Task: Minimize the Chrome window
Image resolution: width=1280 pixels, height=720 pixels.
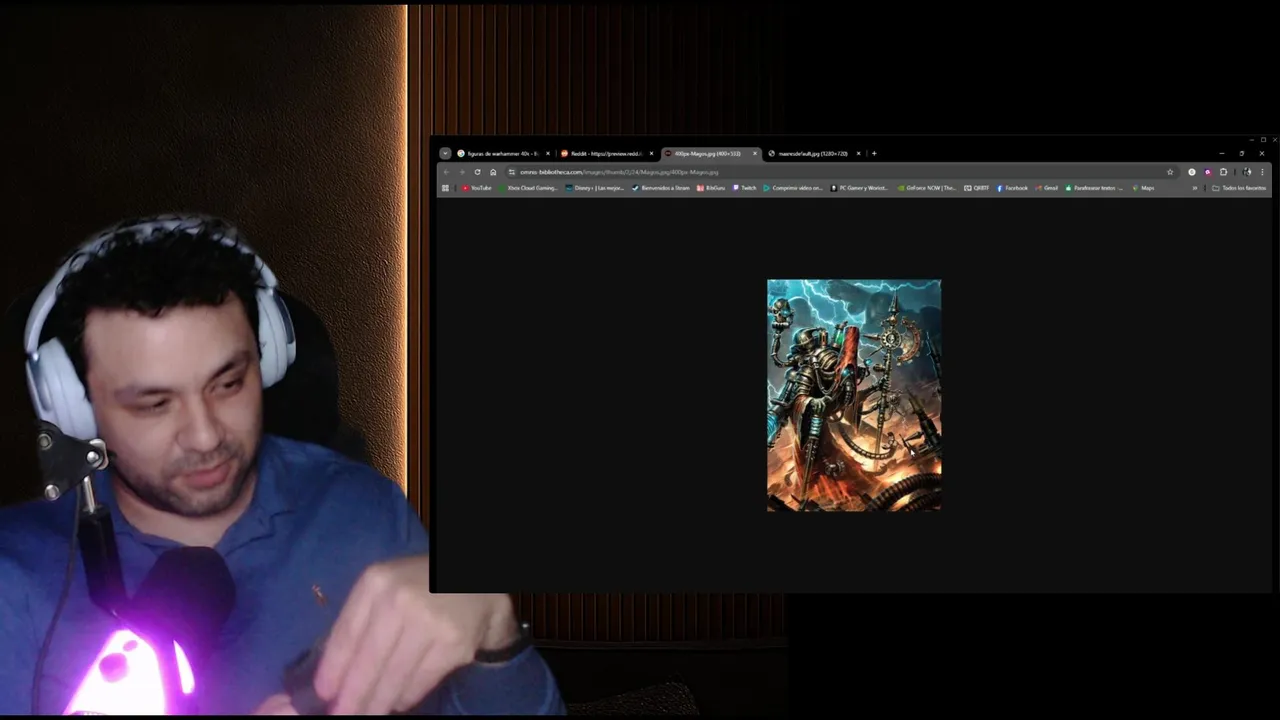Action: (1222, 153)
